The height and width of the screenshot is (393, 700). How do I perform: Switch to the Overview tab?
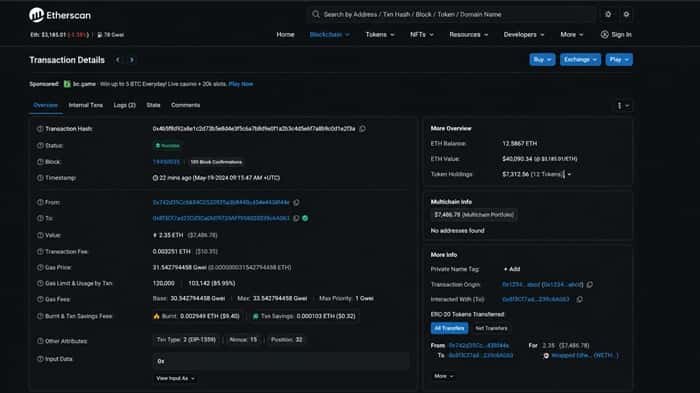coord(46,105)
